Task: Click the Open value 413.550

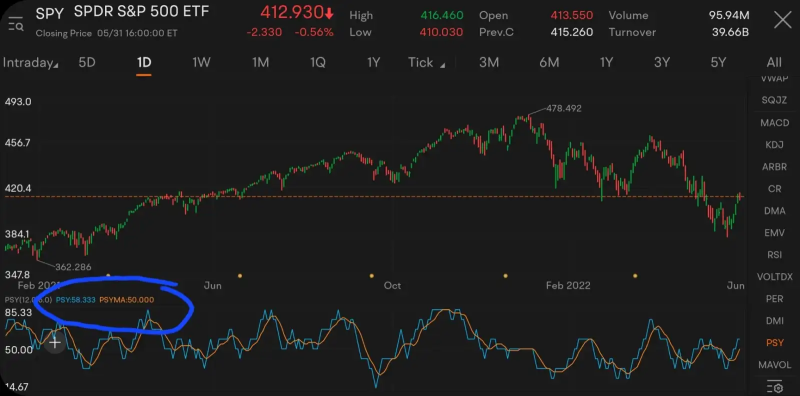Action: (x=571, y=15)
